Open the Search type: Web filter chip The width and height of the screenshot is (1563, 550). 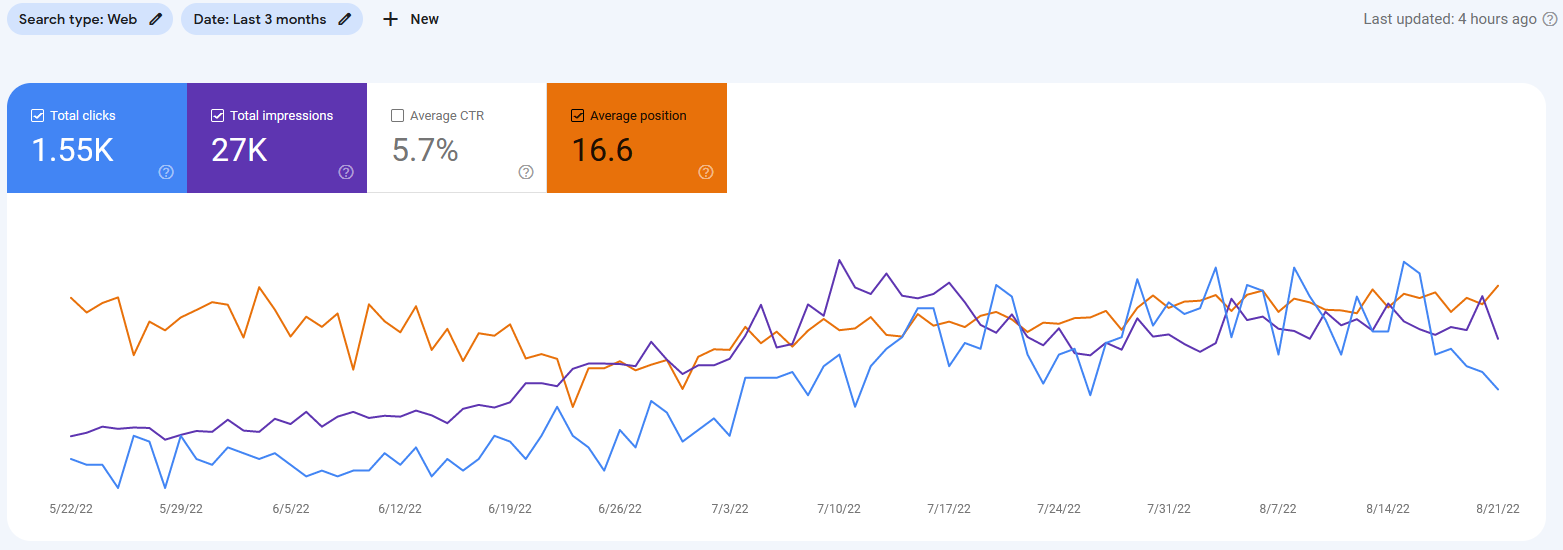tap(90, 19)
